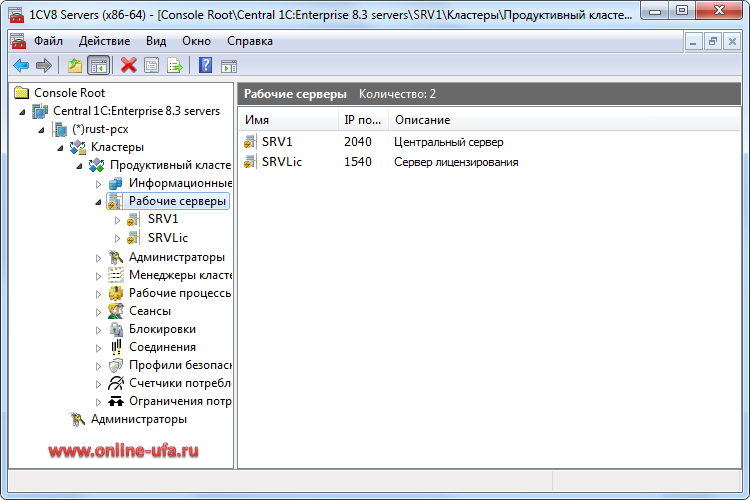This screenshot has width=750, height=500.
Task: Click the Блокировки lock icon
Action: click(116, 329)
